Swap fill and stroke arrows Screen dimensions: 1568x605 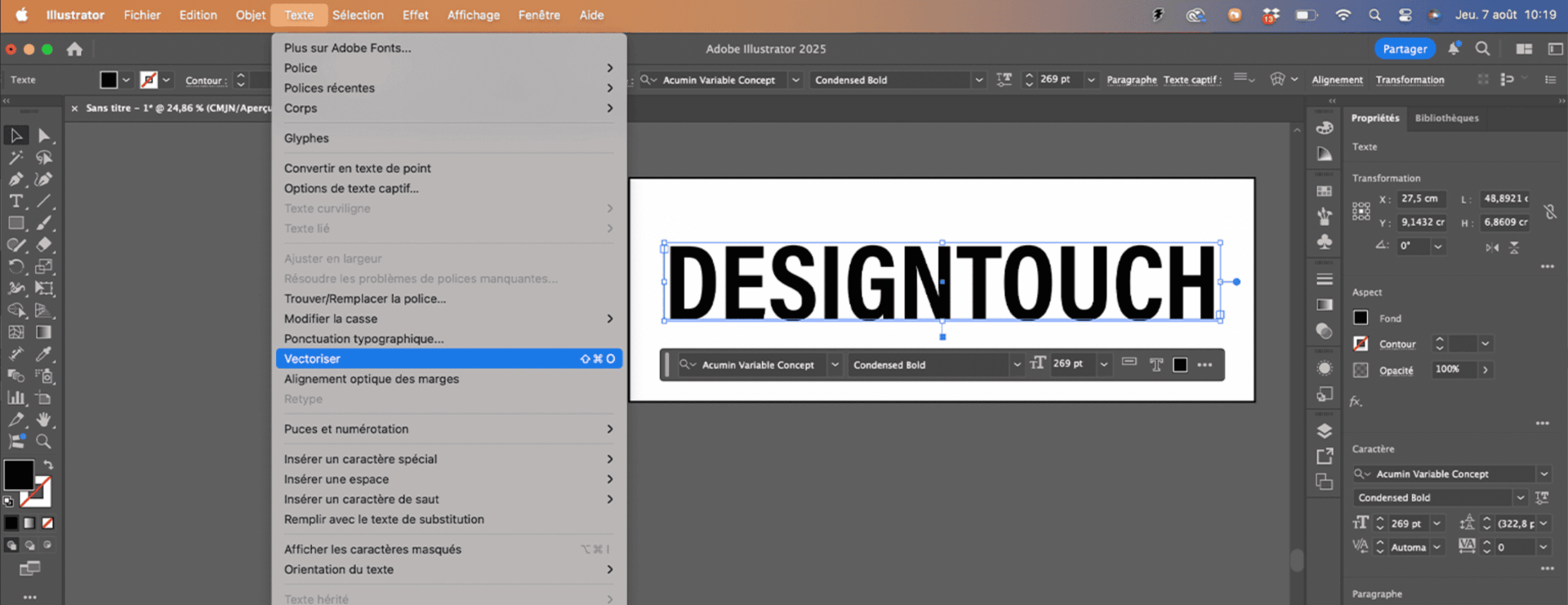(x=48, y=465)
